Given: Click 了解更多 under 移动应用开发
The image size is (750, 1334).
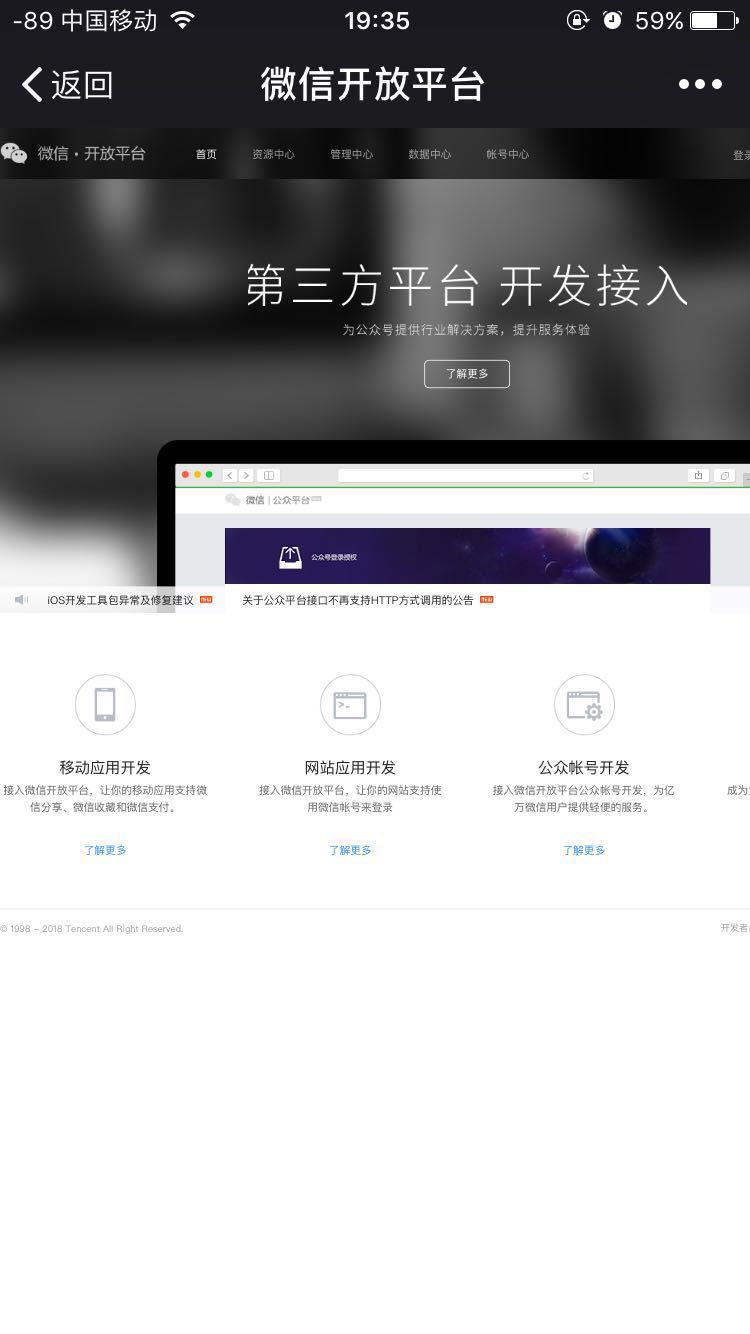Looking at the screenshot, I should tap(105, 850).
